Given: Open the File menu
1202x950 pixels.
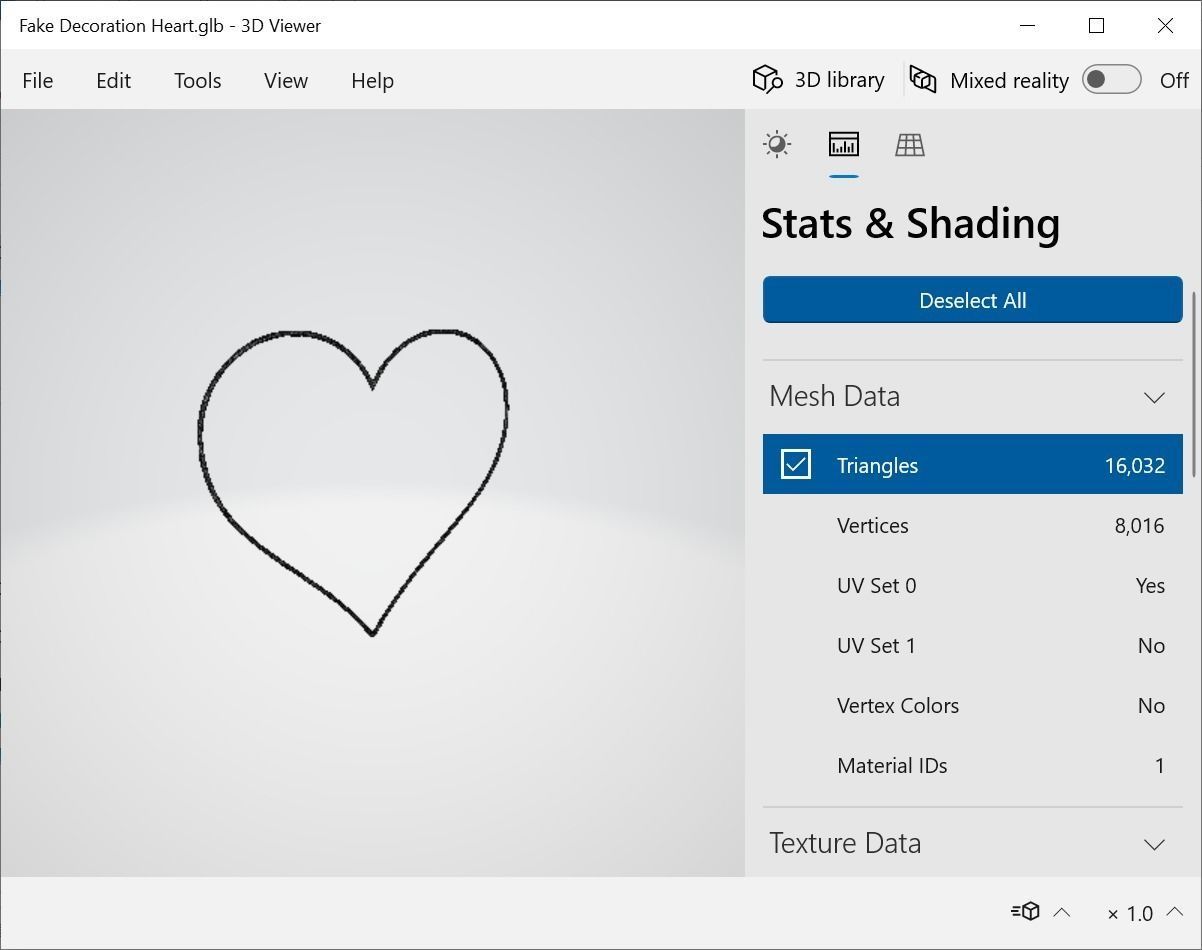Looking at the screenshot, I should pos(38,81).
